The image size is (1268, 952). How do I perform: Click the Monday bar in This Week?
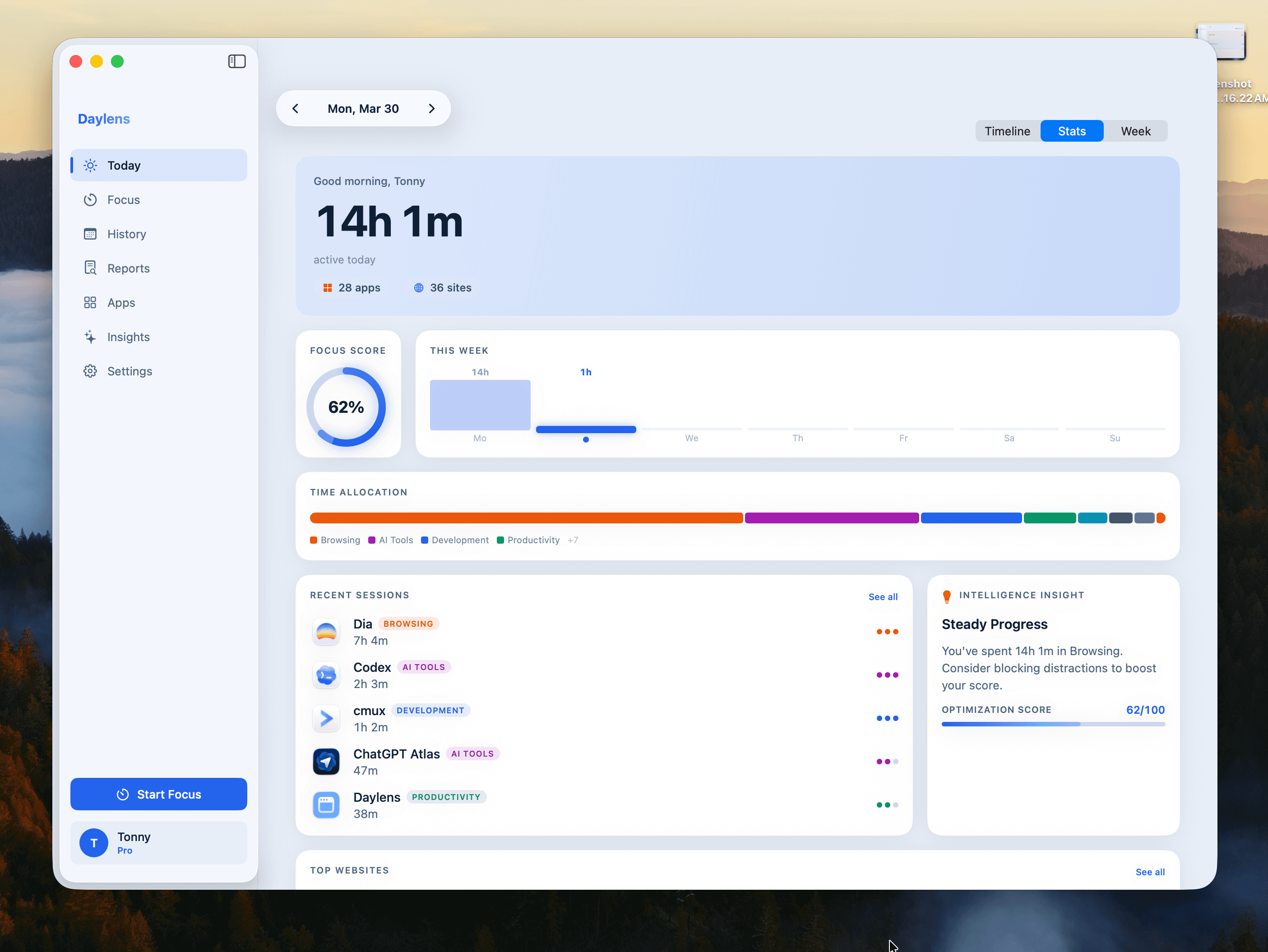click(480, 405)
